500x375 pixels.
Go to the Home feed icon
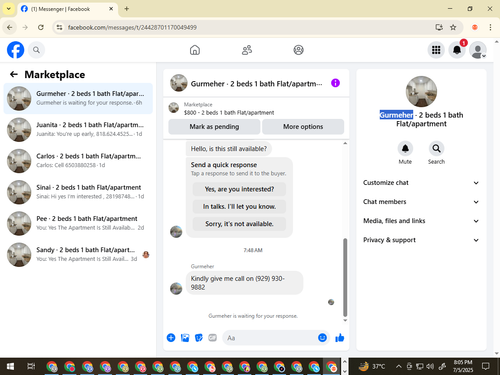click(195, 50)
